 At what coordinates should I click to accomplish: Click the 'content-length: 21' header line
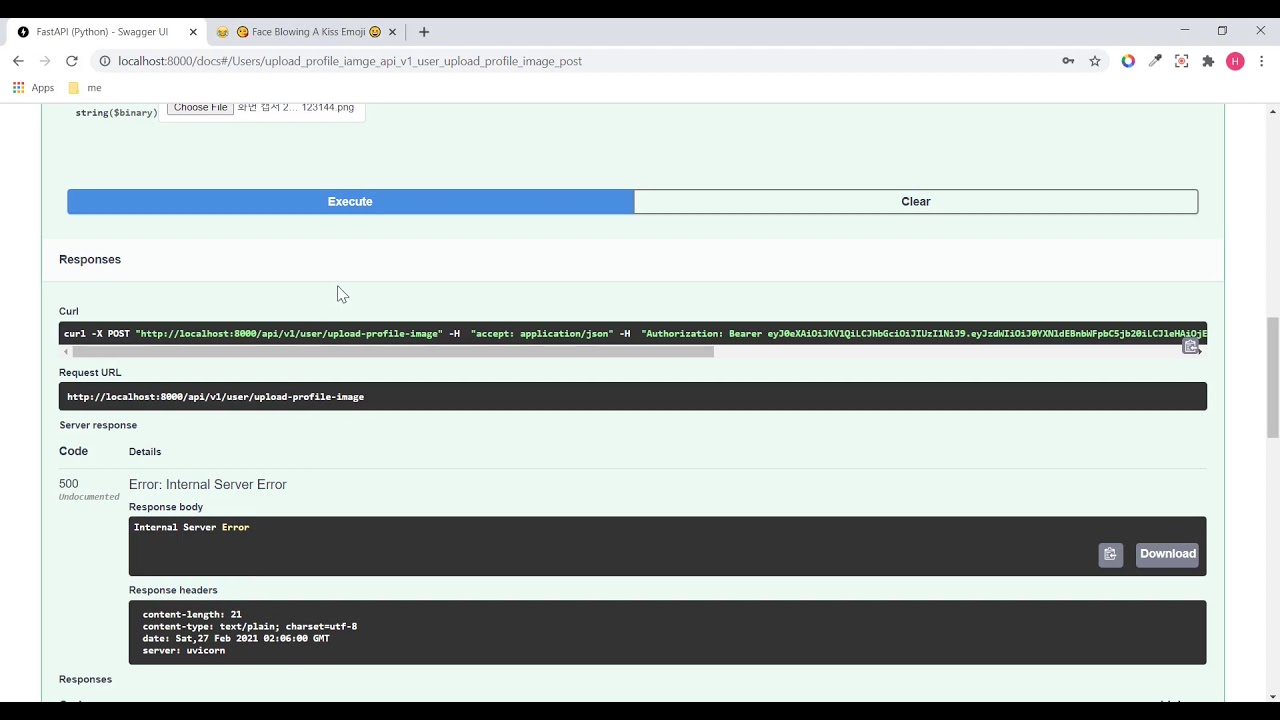click(x=192, y=615)
